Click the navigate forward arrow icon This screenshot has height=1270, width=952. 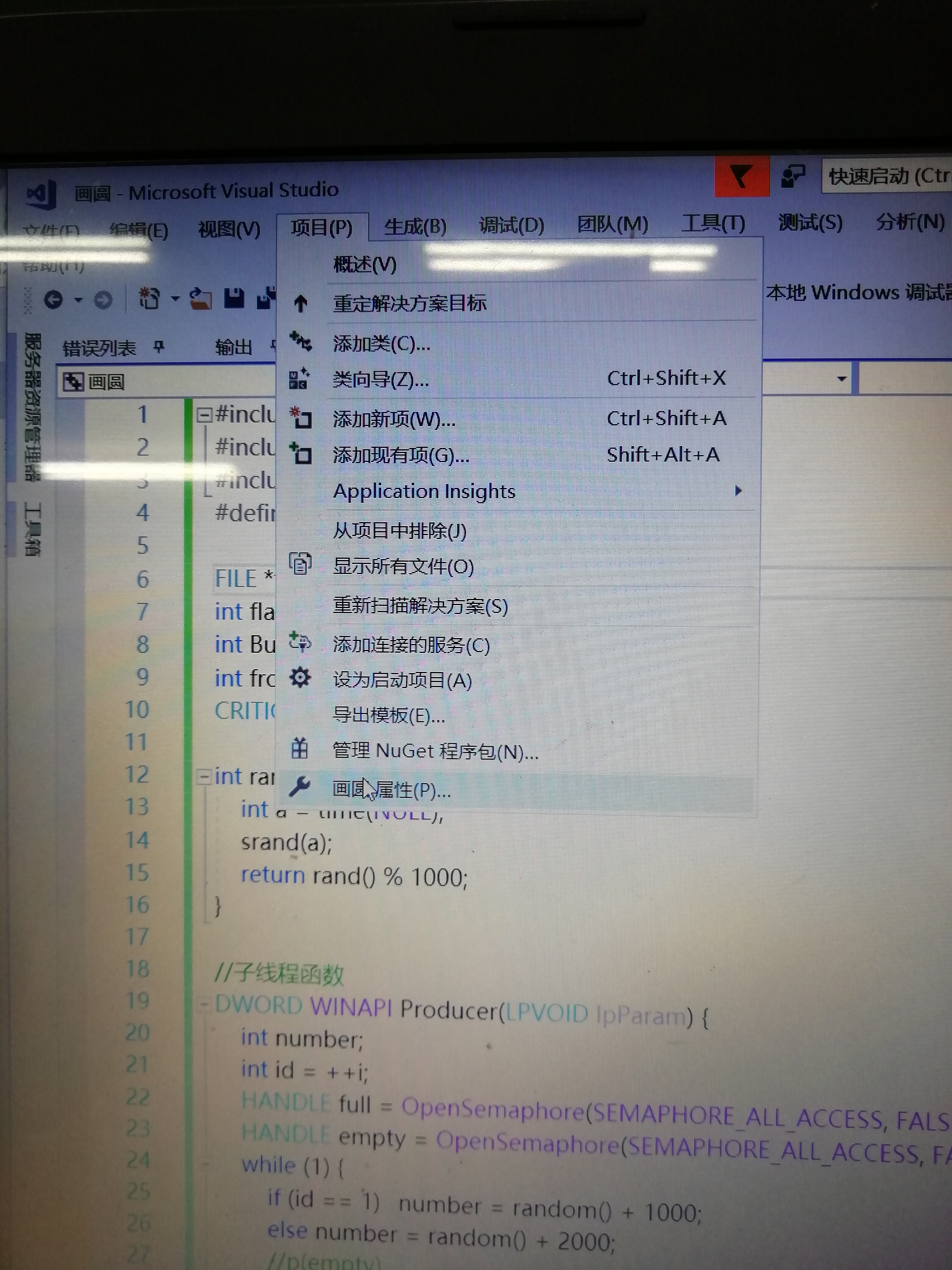click(x=103, y=300)
